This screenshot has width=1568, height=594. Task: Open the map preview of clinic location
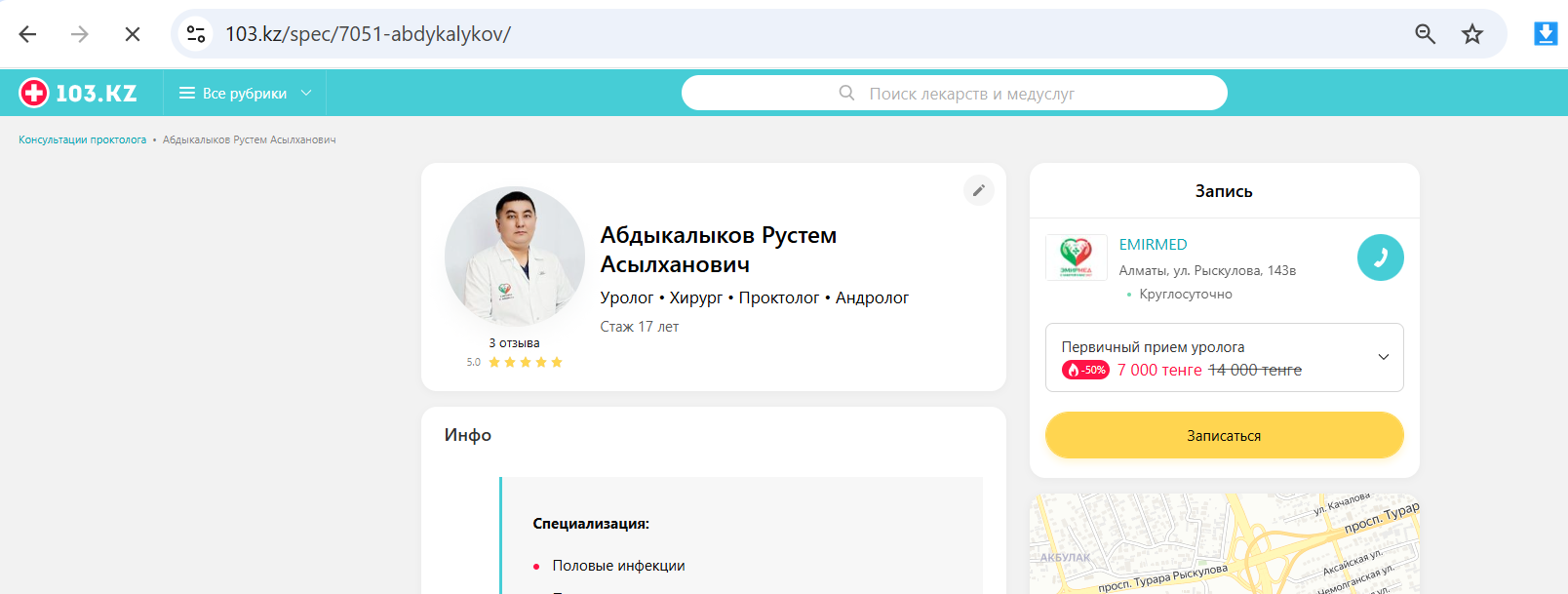(1224, 544)
